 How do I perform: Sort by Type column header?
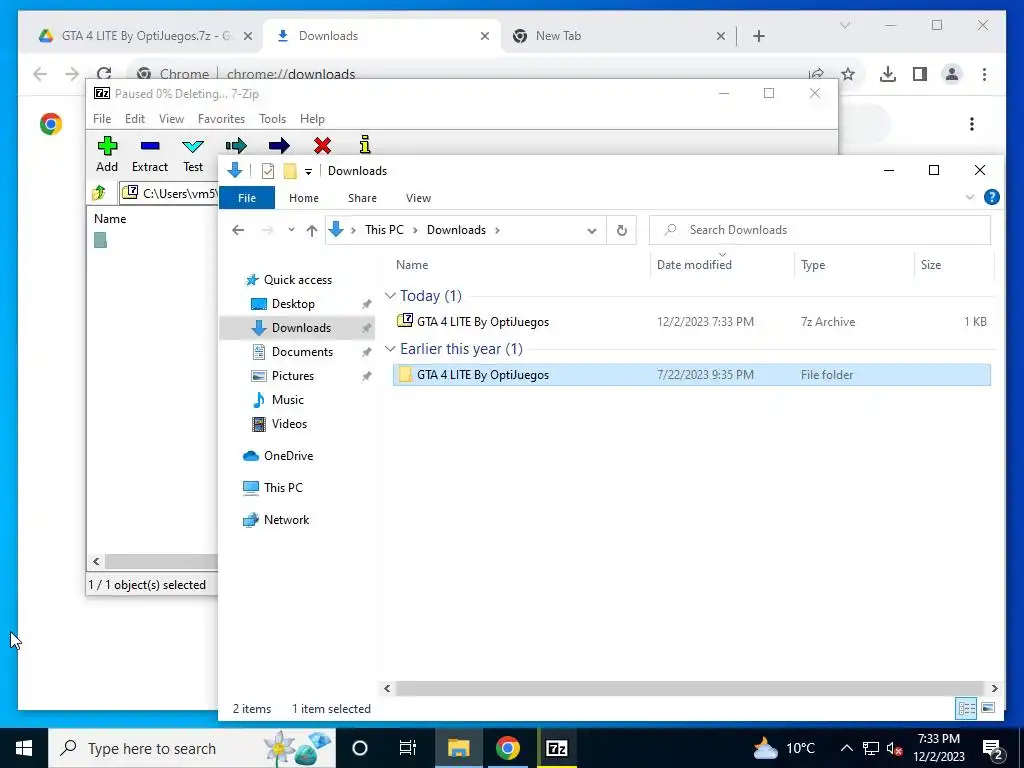point(813,264)
